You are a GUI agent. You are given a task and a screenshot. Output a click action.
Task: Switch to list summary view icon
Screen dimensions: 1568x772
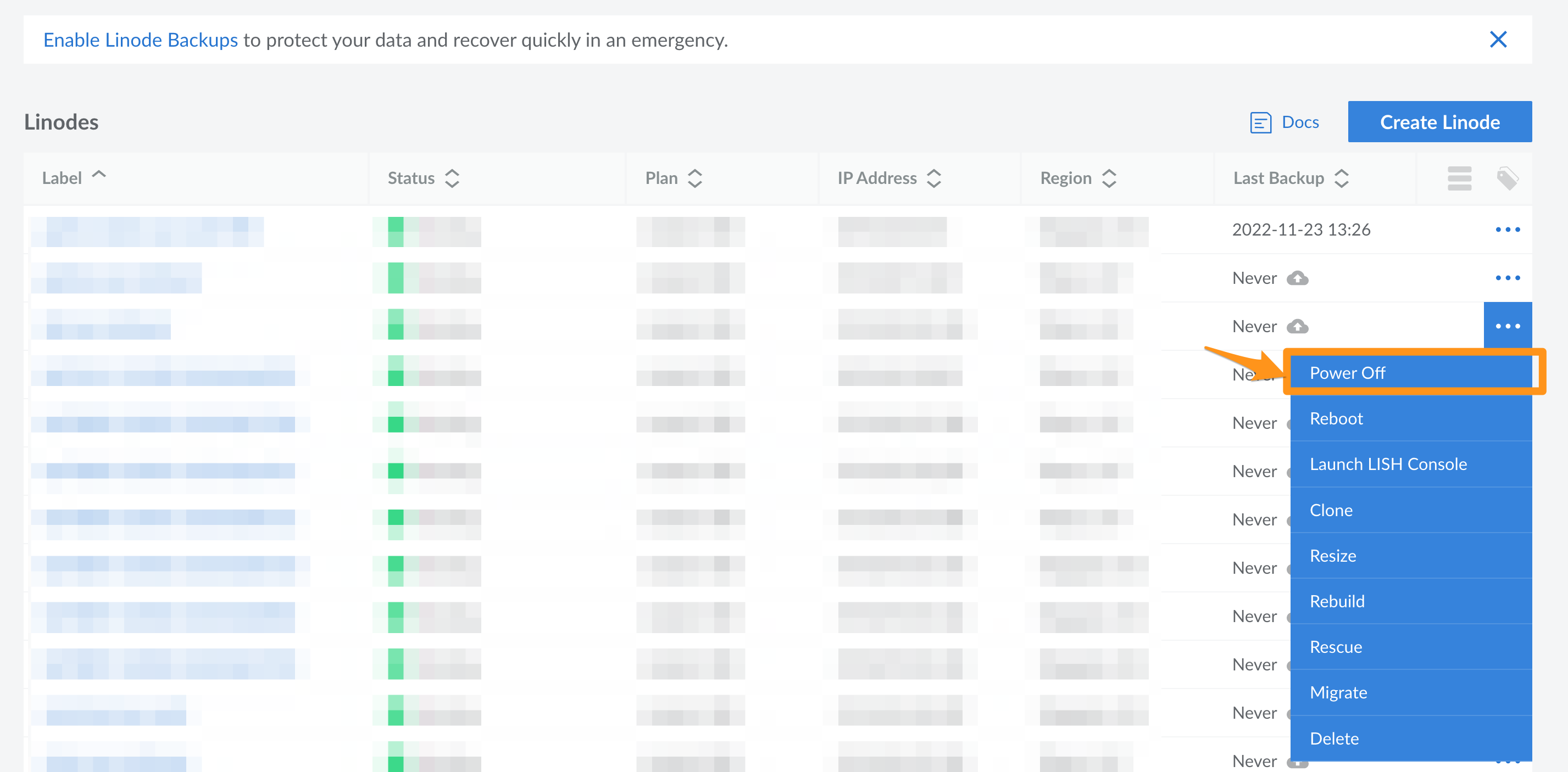click(1459, 178)
